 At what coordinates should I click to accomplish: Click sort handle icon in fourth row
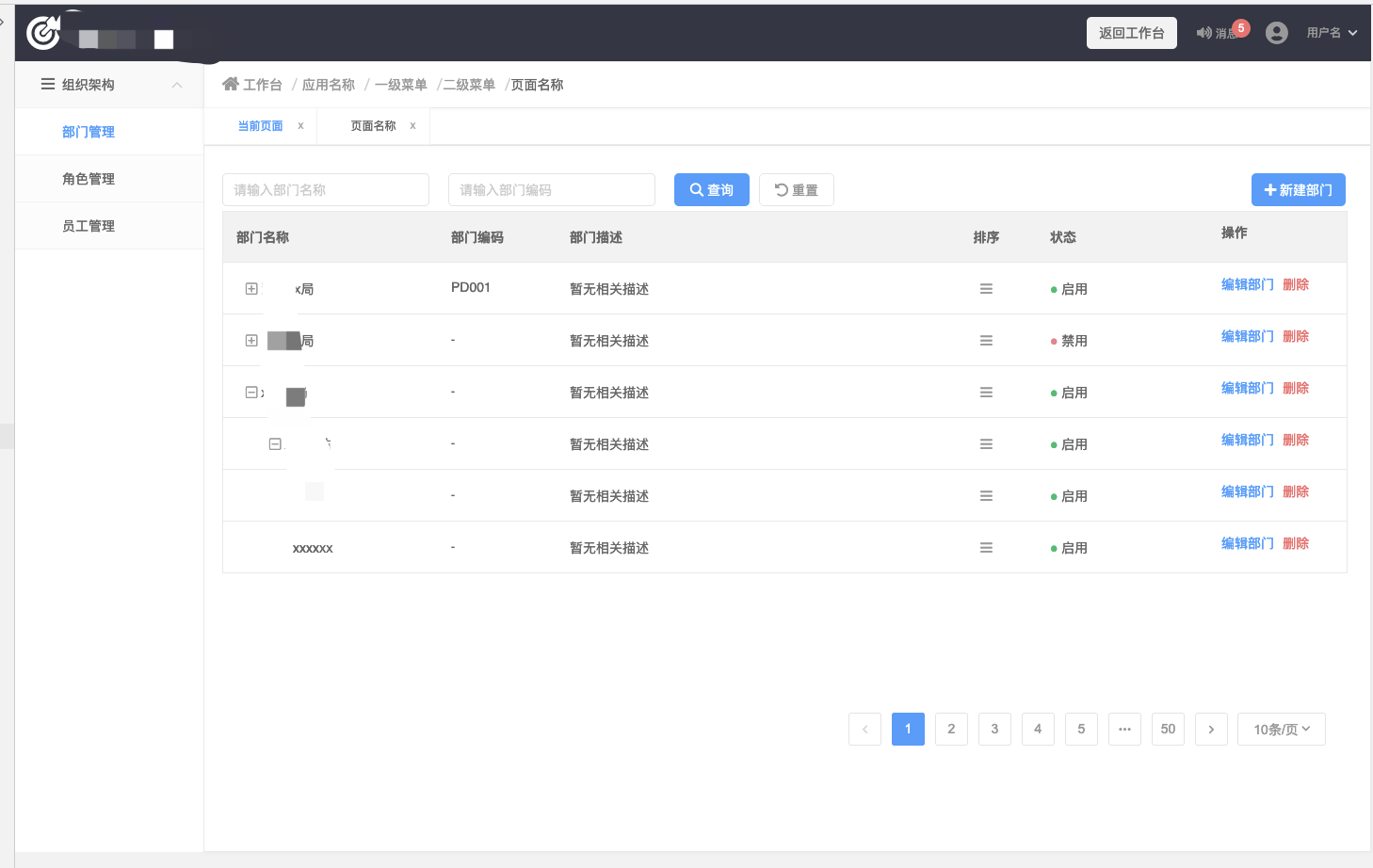click(986, 444)
